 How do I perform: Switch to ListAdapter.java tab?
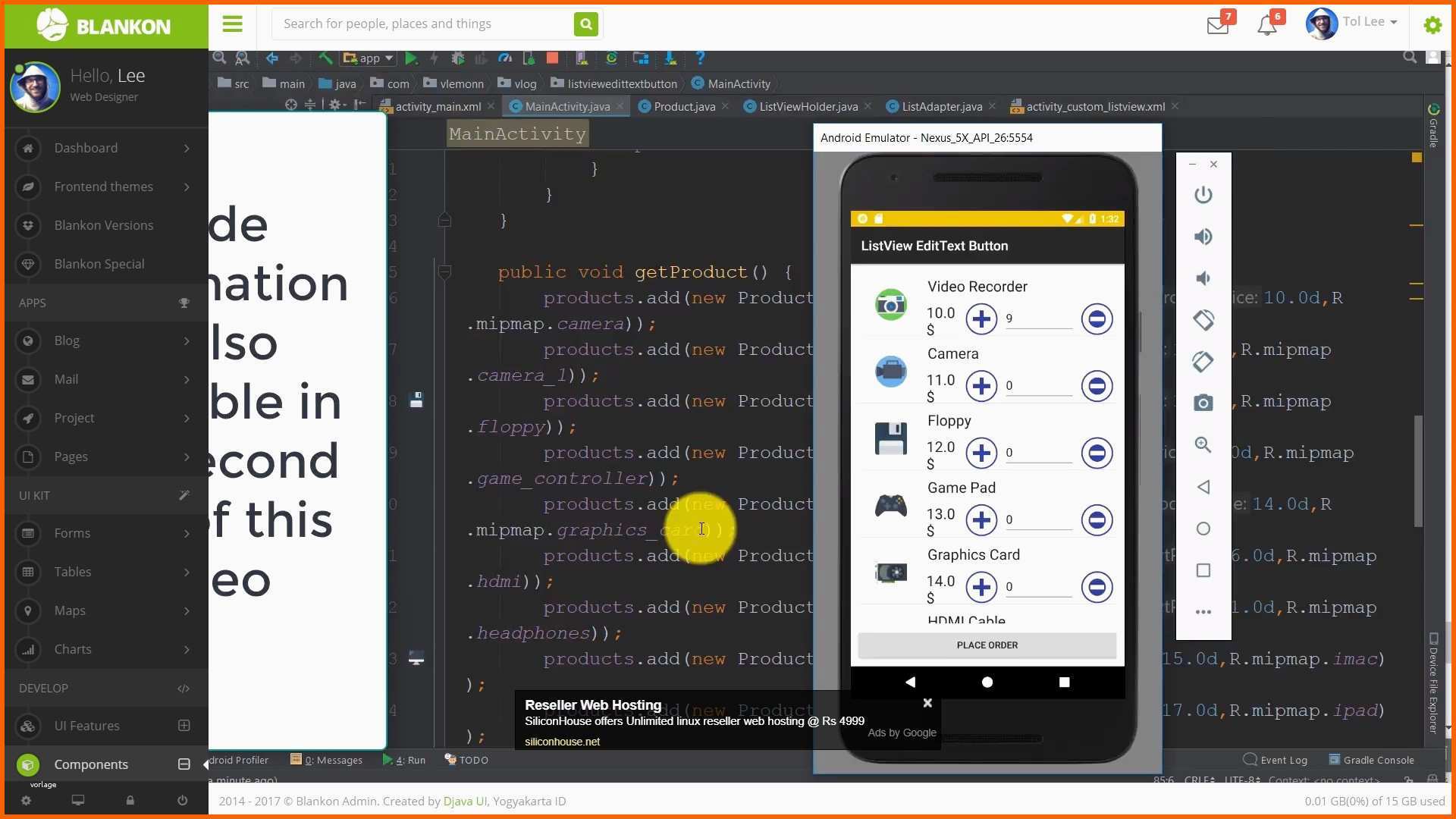point(941,107)
